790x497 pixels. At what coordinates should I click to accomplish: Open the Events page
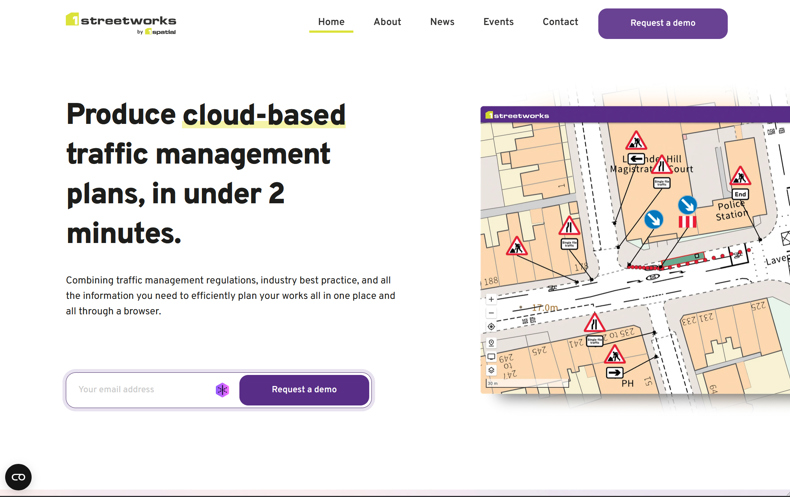[x=498, y=22]
